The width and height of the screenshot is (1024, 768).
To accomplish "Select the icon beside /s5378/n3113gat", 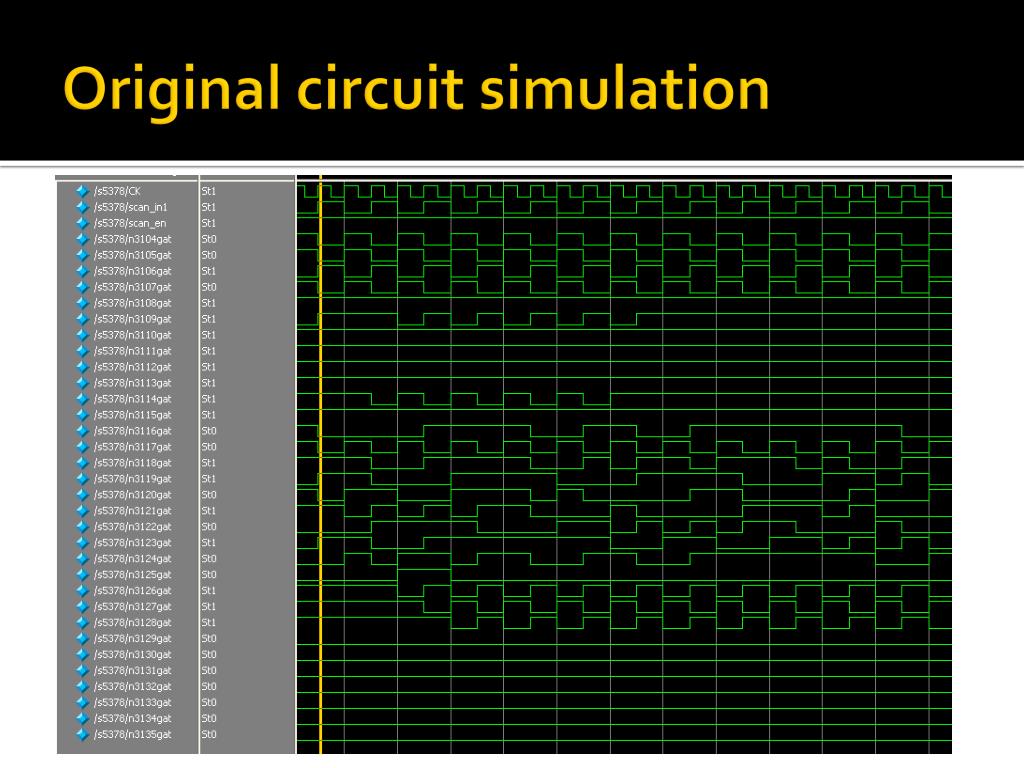I will pyautogui.click(x=82, y=383).
